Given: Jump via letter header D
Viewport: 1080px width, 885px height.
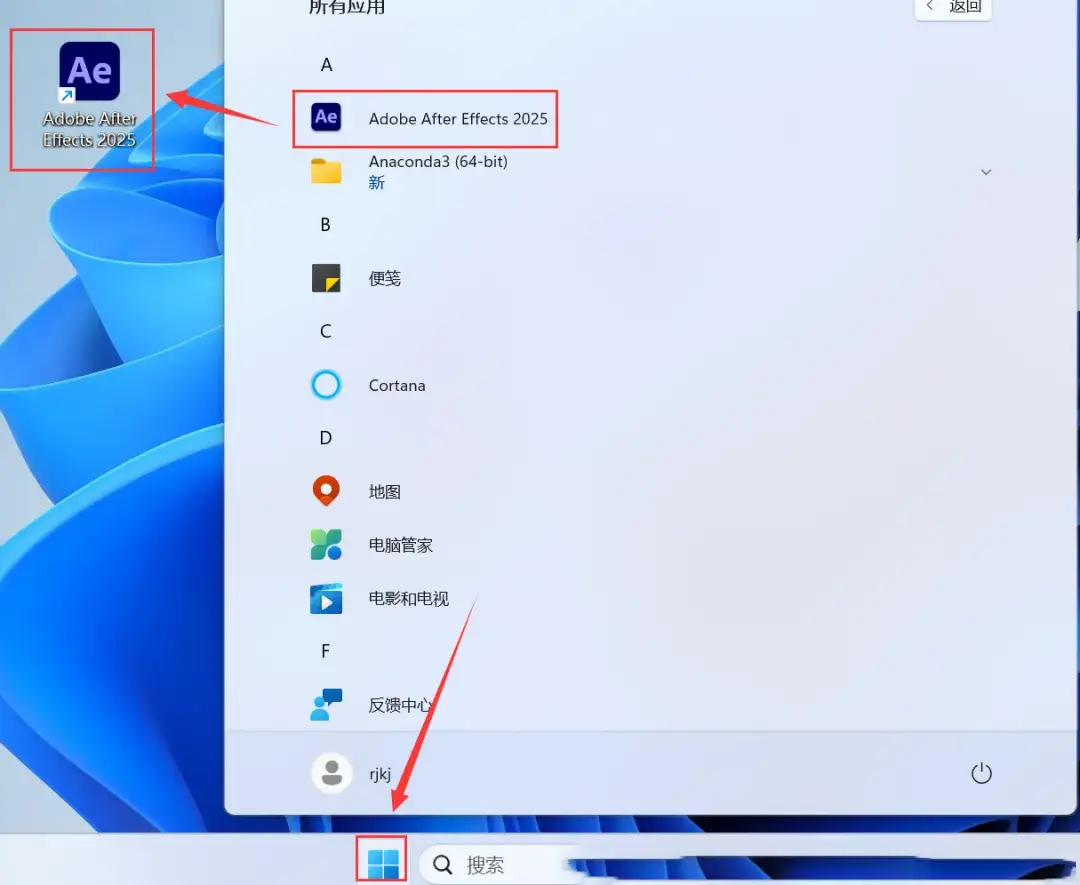Looking at the screenshot, I should pos(325,437).
